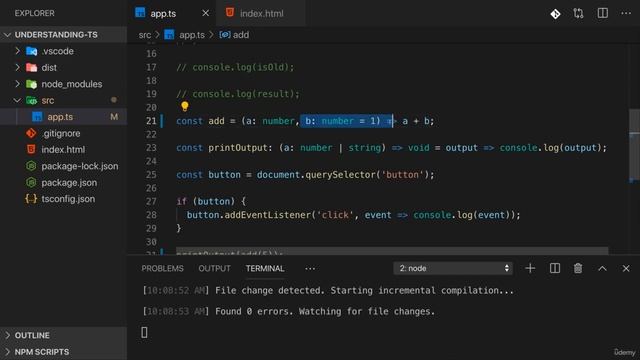Click the .gitignore git file icon

31,133
